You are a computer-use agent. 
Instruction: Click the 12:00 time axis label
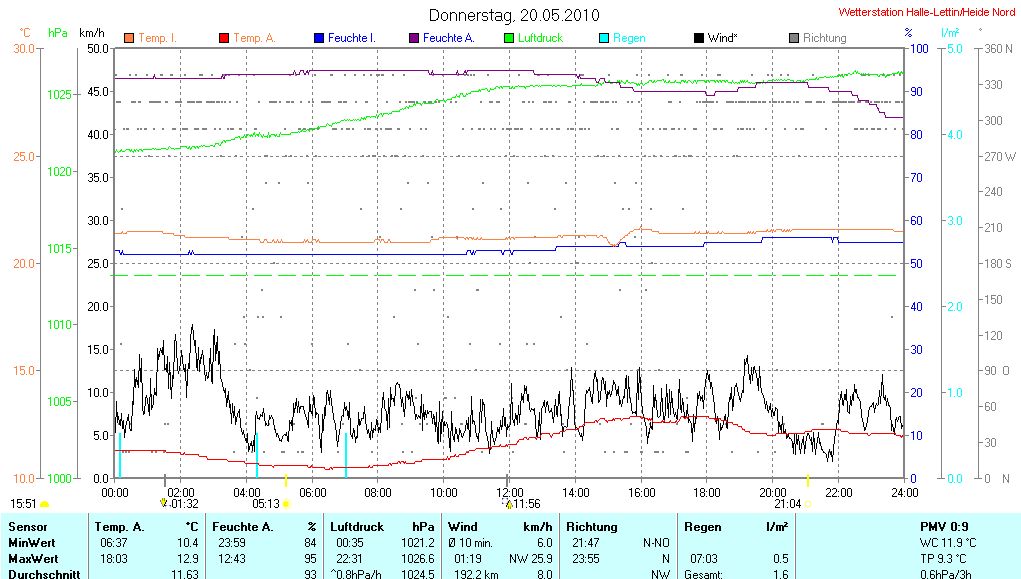tap(509, 492)
